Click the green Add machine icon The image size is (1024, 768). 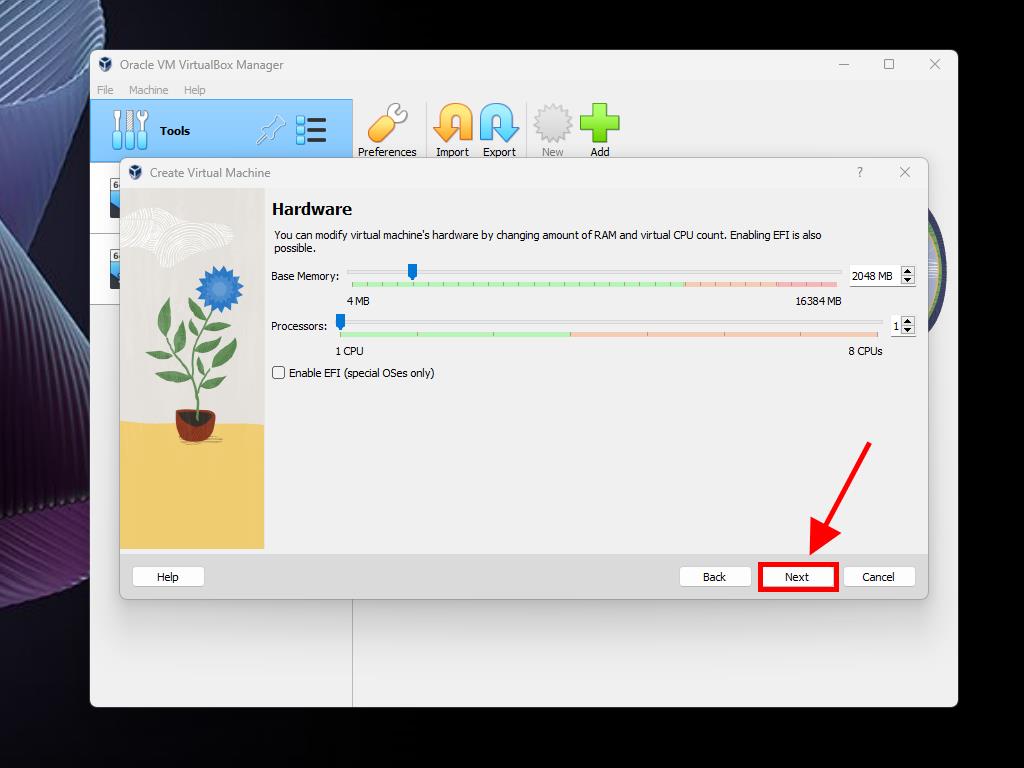[x=599, y=125]
